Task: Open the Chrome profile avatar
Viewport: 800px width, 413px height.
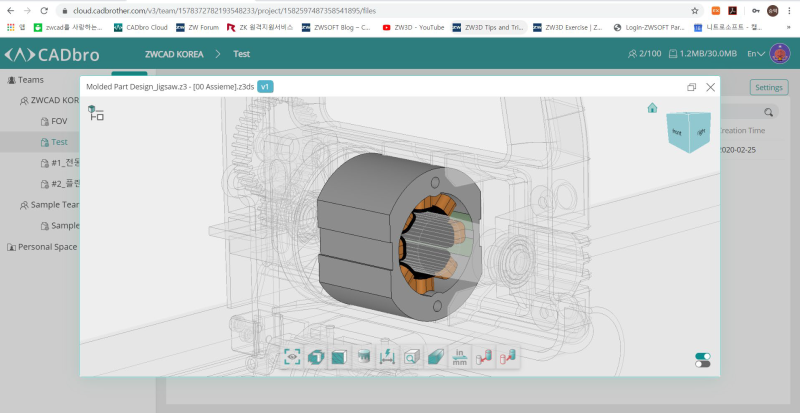Action: coord(772,10)
